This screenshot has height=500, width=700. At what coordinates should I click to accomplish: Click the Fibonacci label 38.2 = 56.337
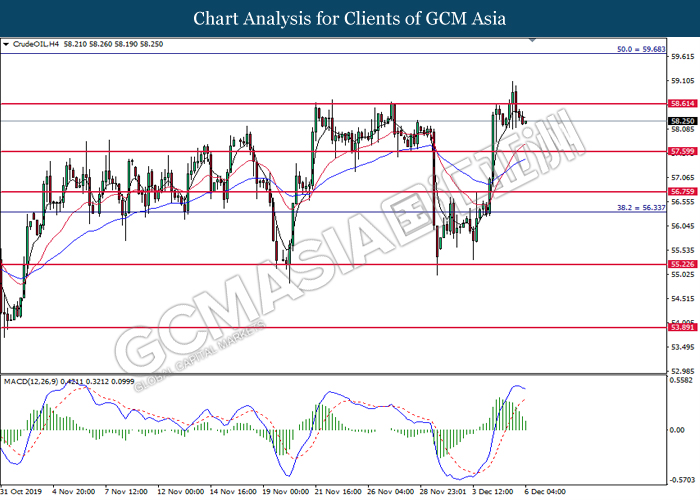coord(641,208)
